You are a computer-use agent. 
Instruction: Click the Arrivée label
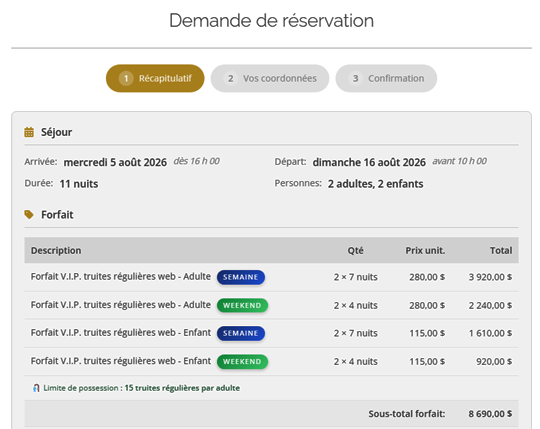(x=41, y=161)
